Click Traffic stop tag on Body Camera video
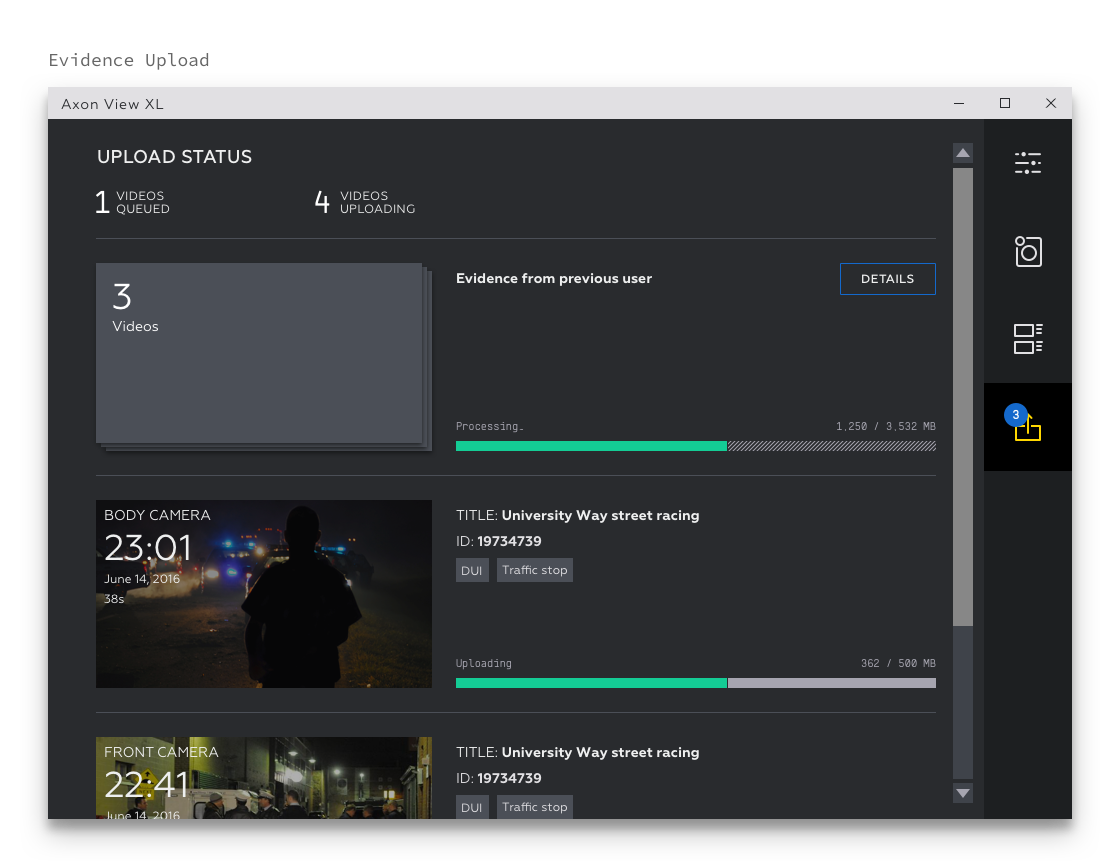 (x=534, y=570)
